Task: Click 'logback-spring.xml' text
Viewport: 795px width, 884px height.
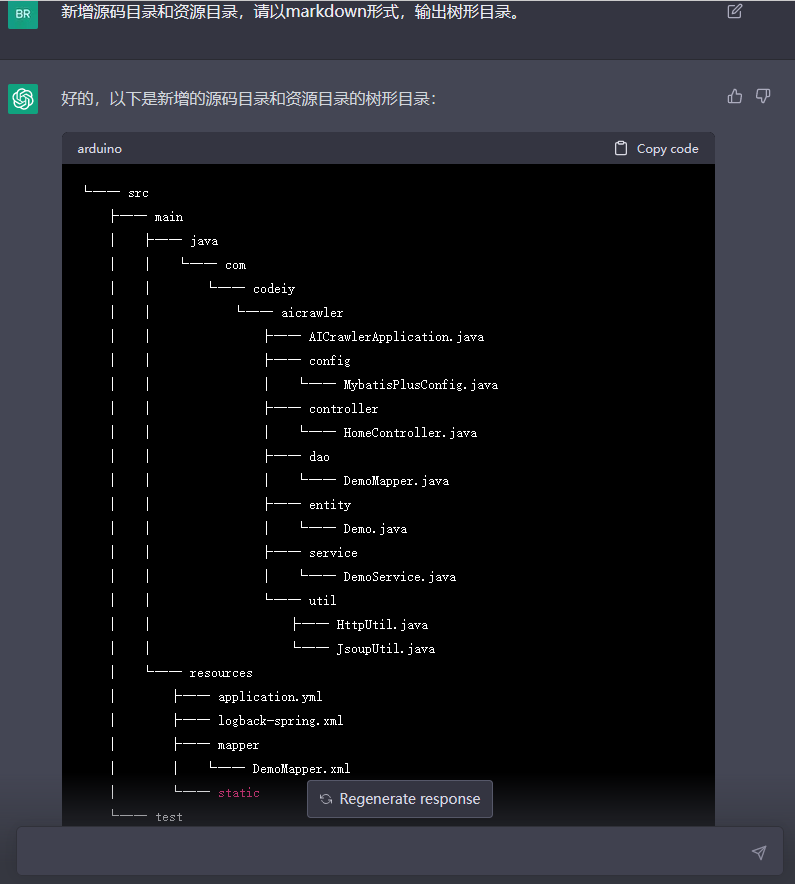Action: (x=281, y=721)
